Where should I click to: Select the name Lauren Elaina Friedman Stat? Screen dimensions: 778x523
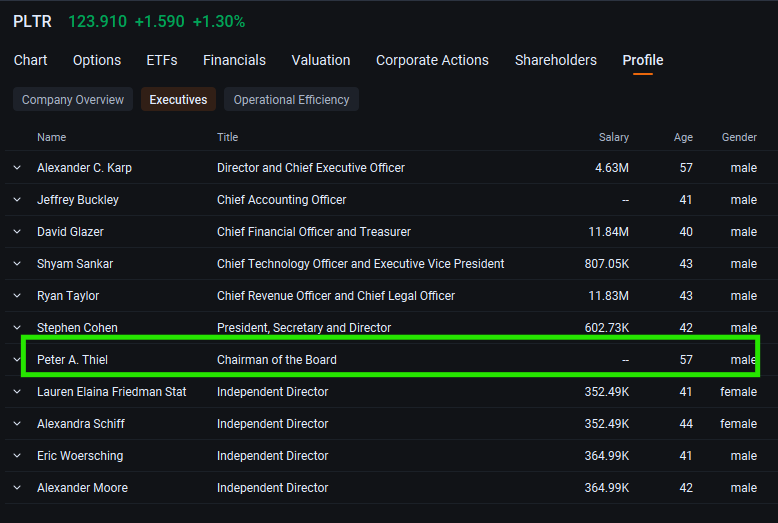(x=112, y=392)
